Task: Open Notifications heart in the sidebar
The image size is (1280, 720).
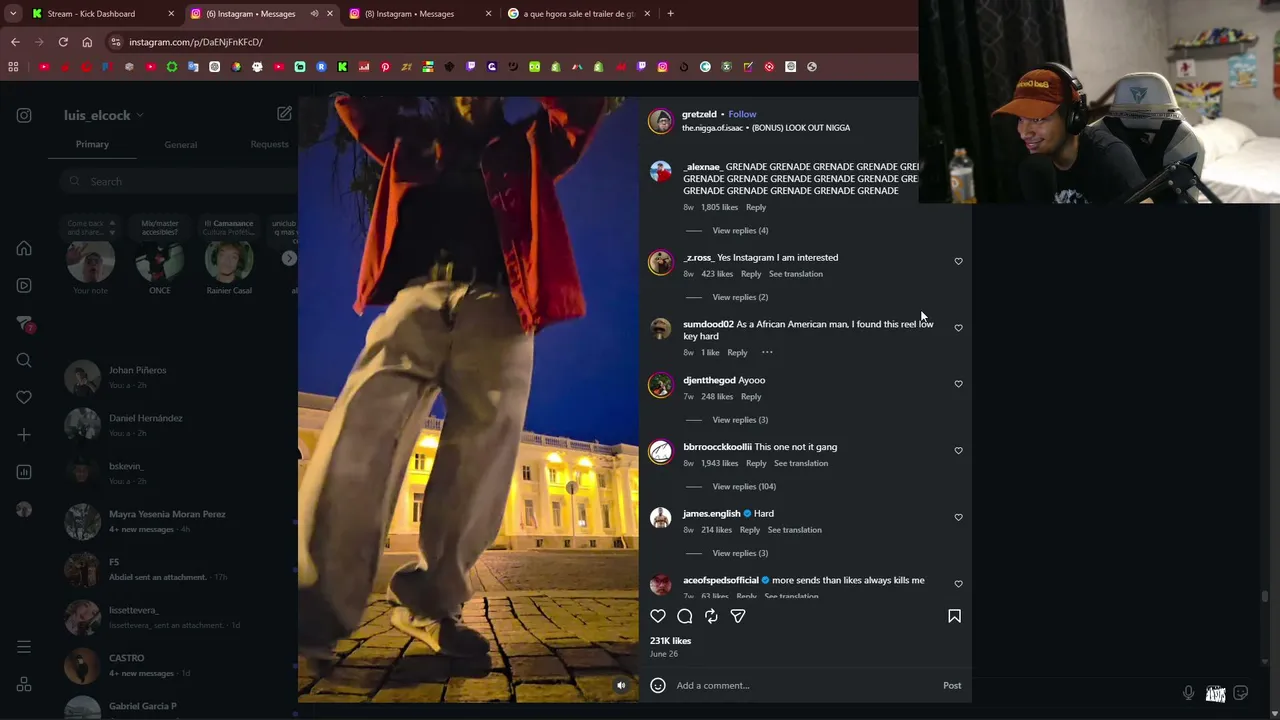Action: tap(24, 397)
